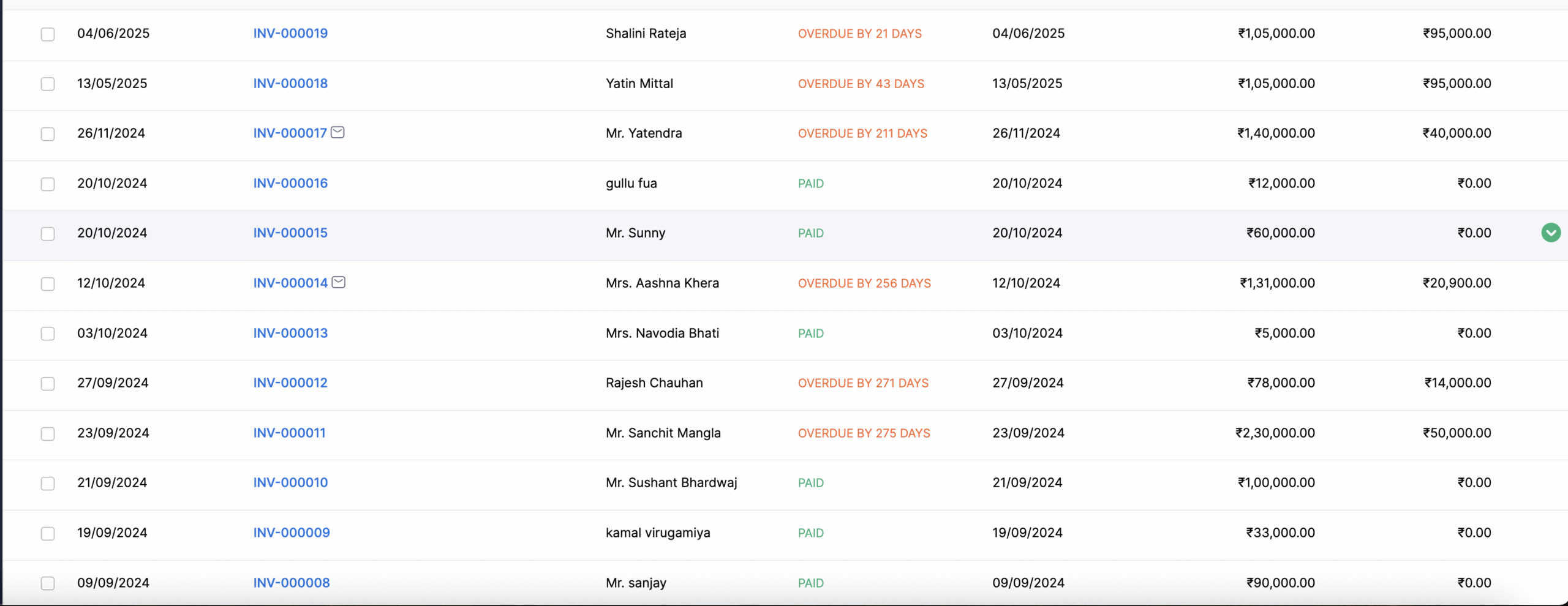The height and width of the screenshot is (606, 1568).
Task: Select the INV-000008 row checkbox
Action: click(48, 583)
